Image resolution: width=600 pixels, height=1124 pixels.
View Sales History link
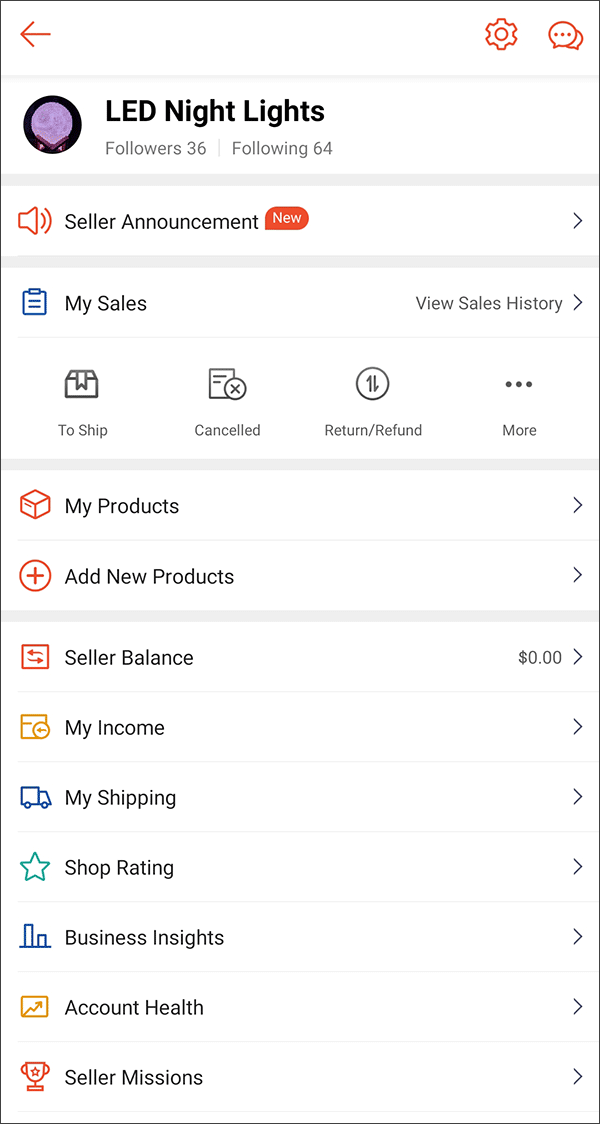coord(489,303)
